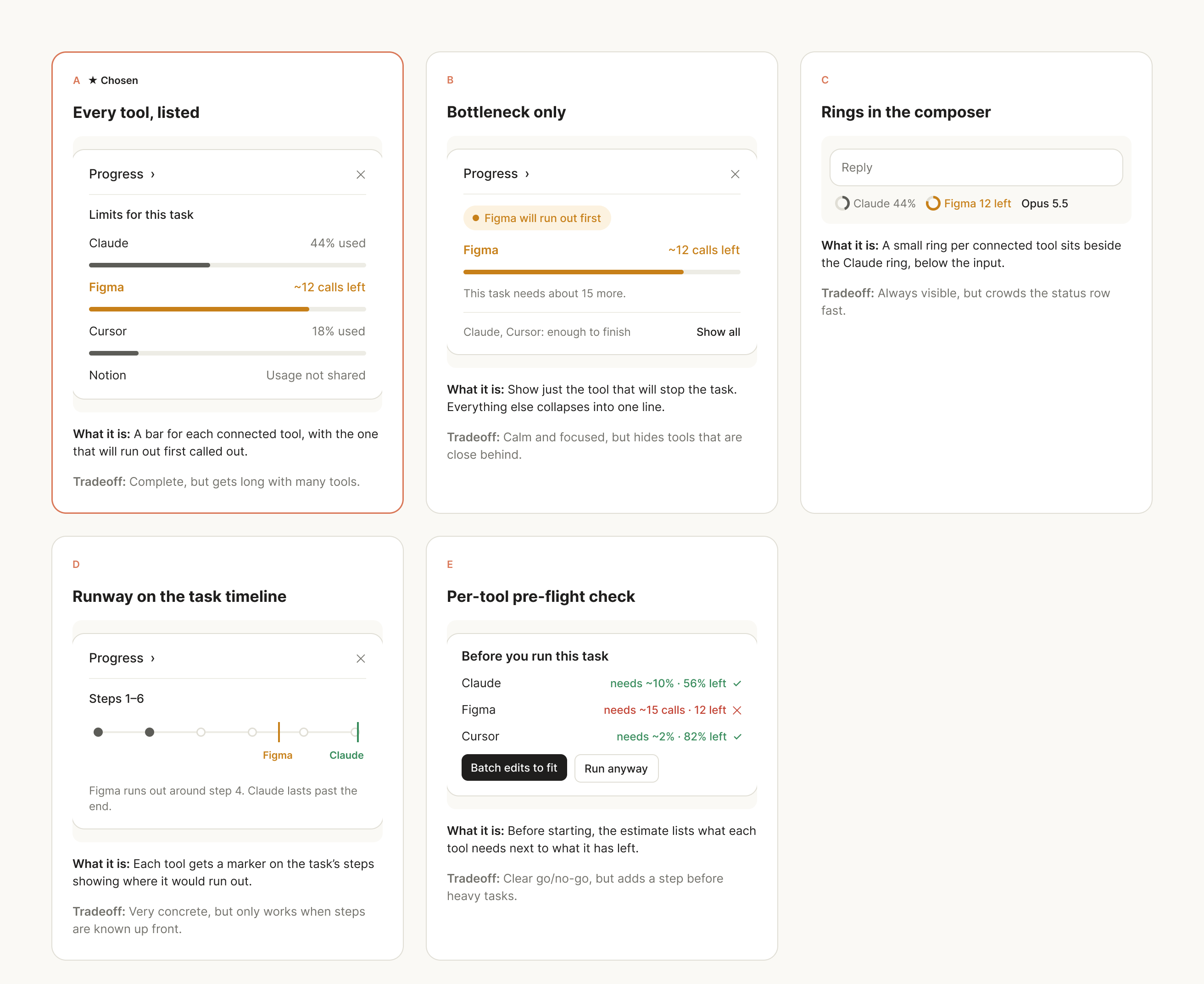The width and height of the screenshot is (1204, 984).
Task: Click 'Before you run this task' heading
Action: pos(535,656)
